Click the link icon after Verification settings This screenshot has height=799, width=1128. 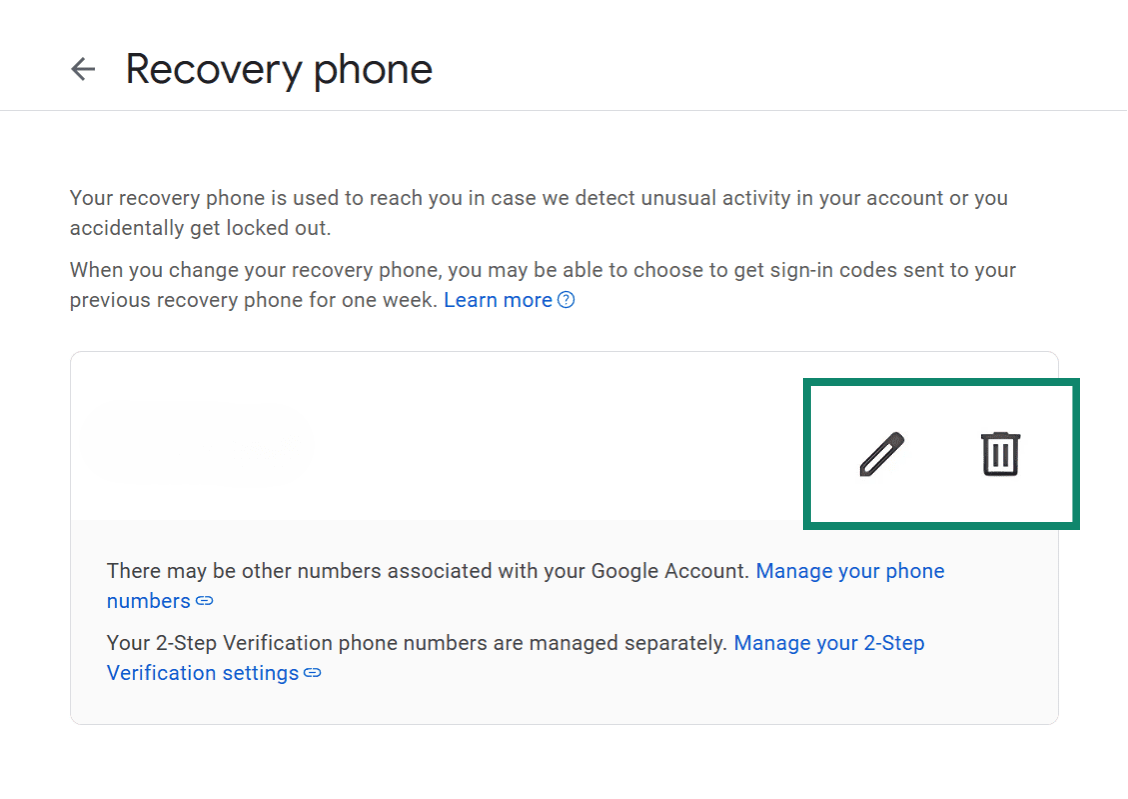click(311, 673)
